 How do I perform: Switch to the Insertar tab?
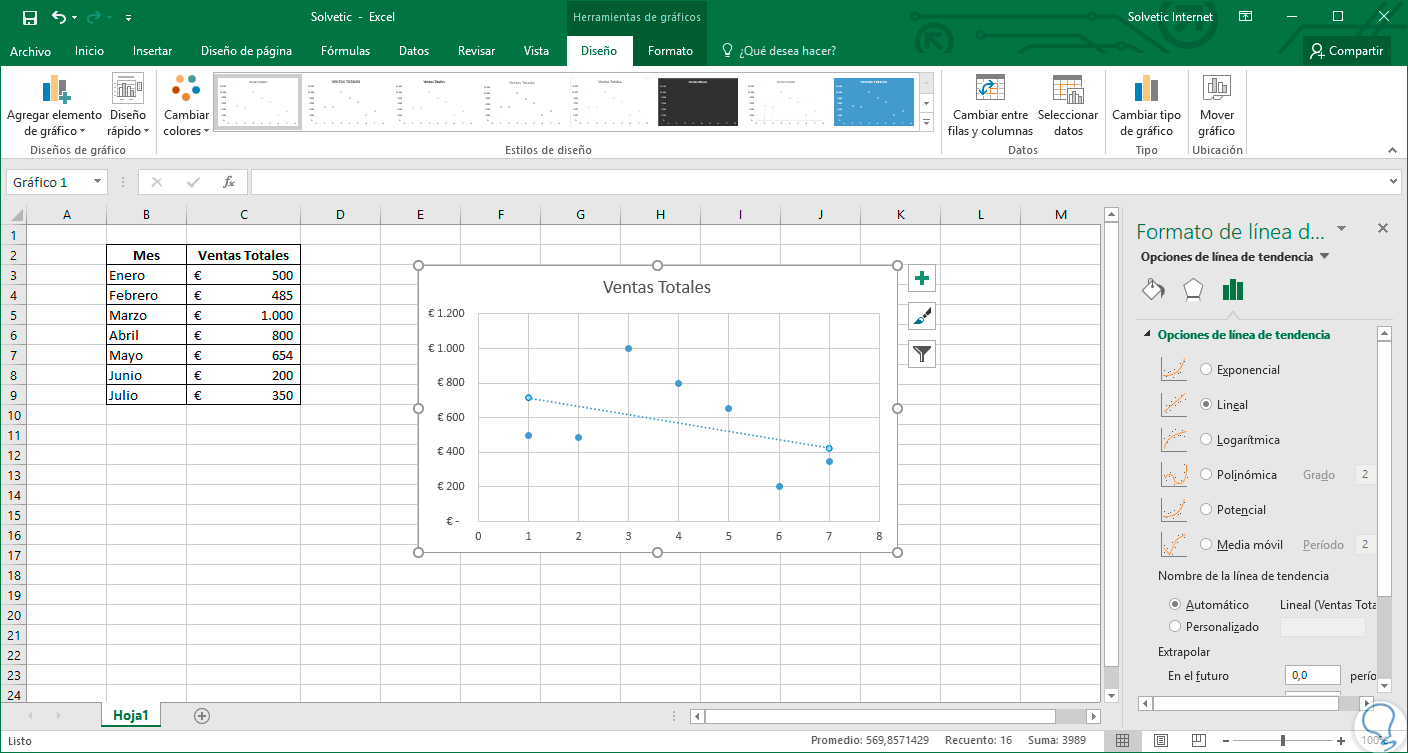click(152, 51)
